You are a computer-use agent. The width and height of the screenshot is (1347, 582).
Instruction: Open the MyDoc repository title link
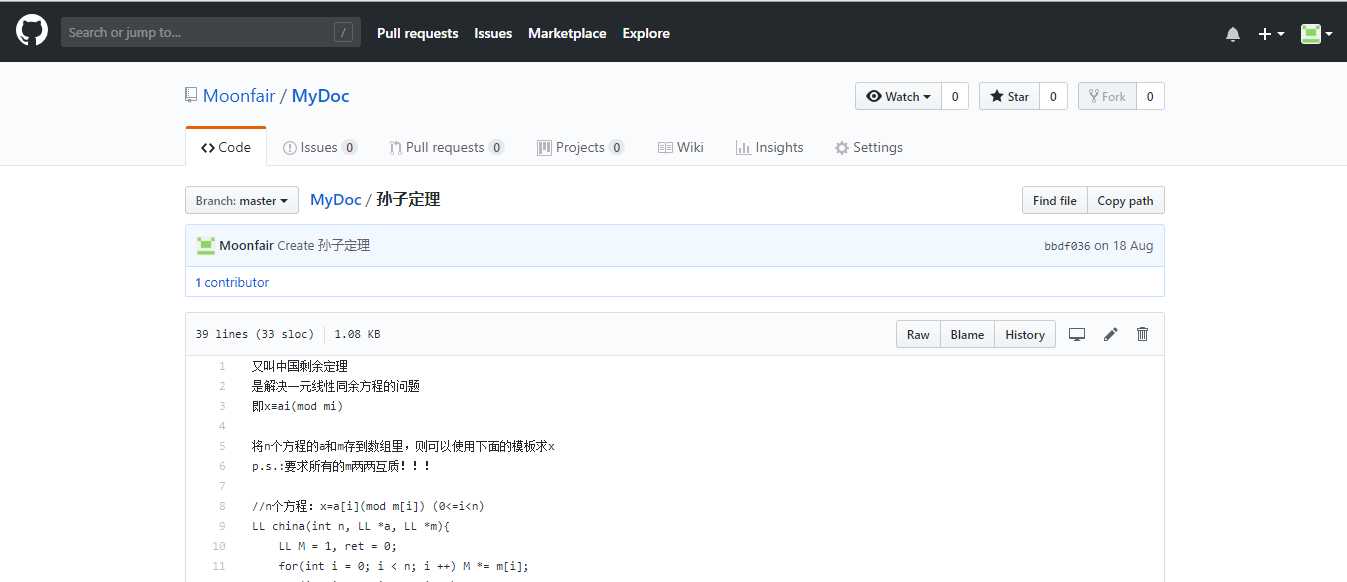320,96
